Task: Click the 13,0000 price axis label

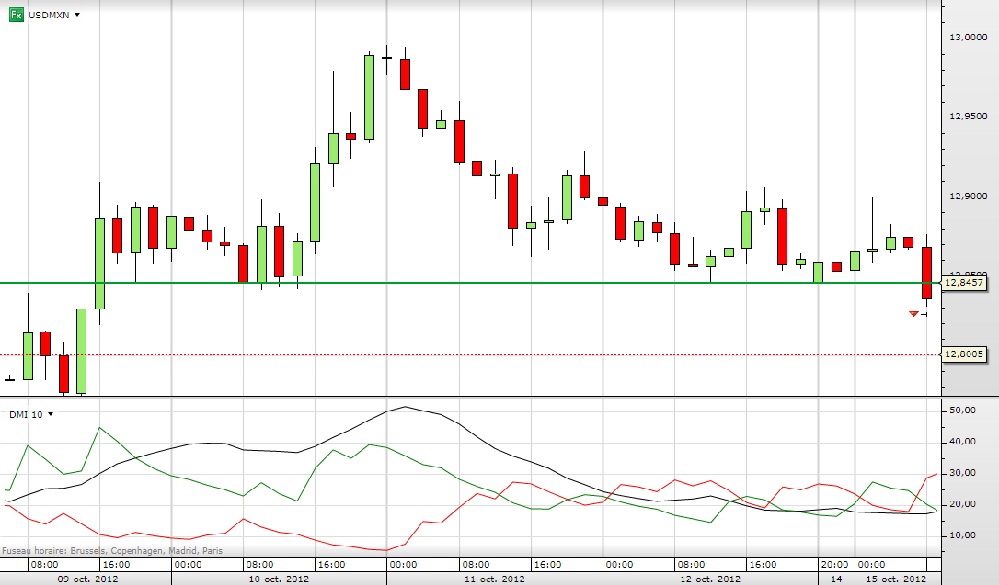Action: [969, 37]
